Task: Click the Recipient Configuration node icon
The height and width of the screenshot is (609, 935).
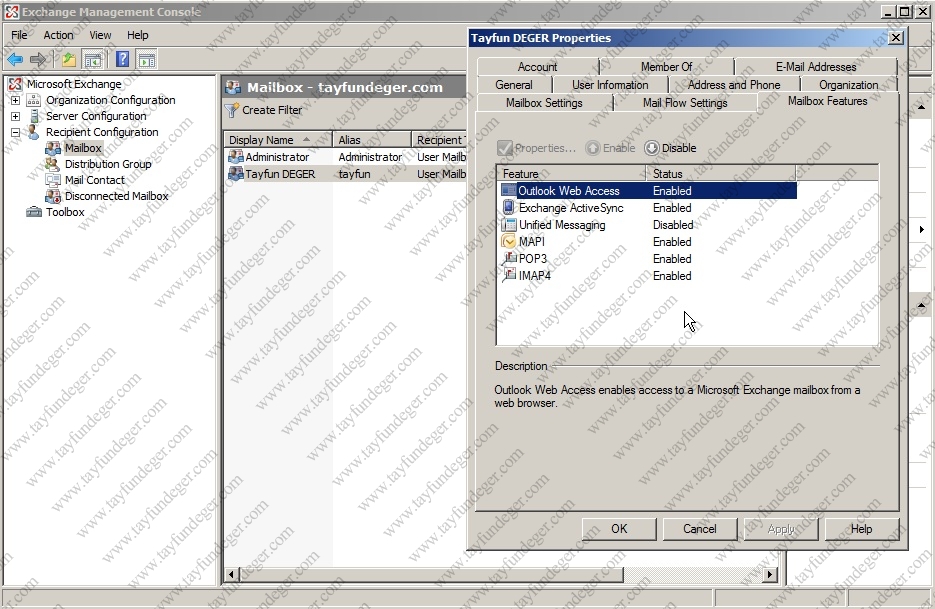Action: tap(35, 132)
